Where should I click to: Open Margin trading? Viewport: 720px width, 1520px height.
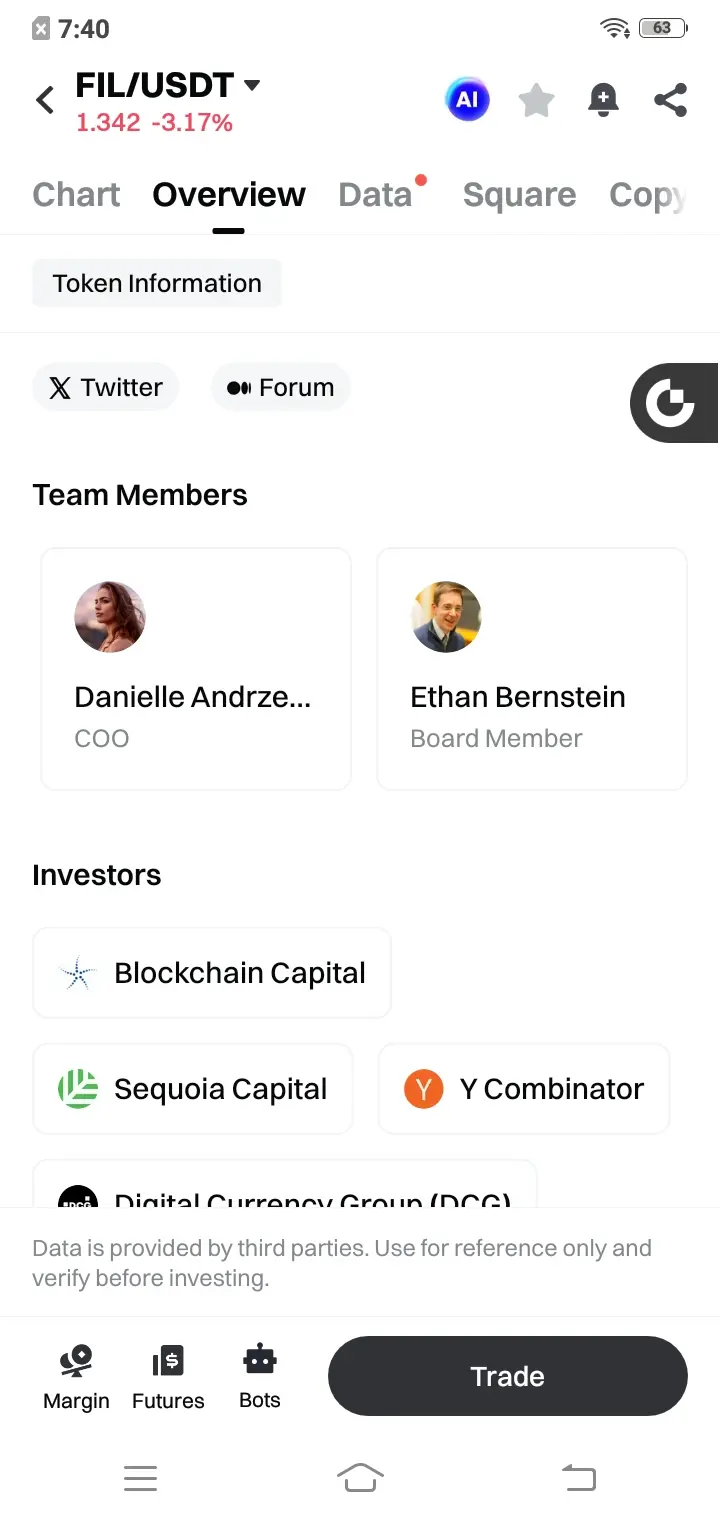click(x=76, y=1377)
